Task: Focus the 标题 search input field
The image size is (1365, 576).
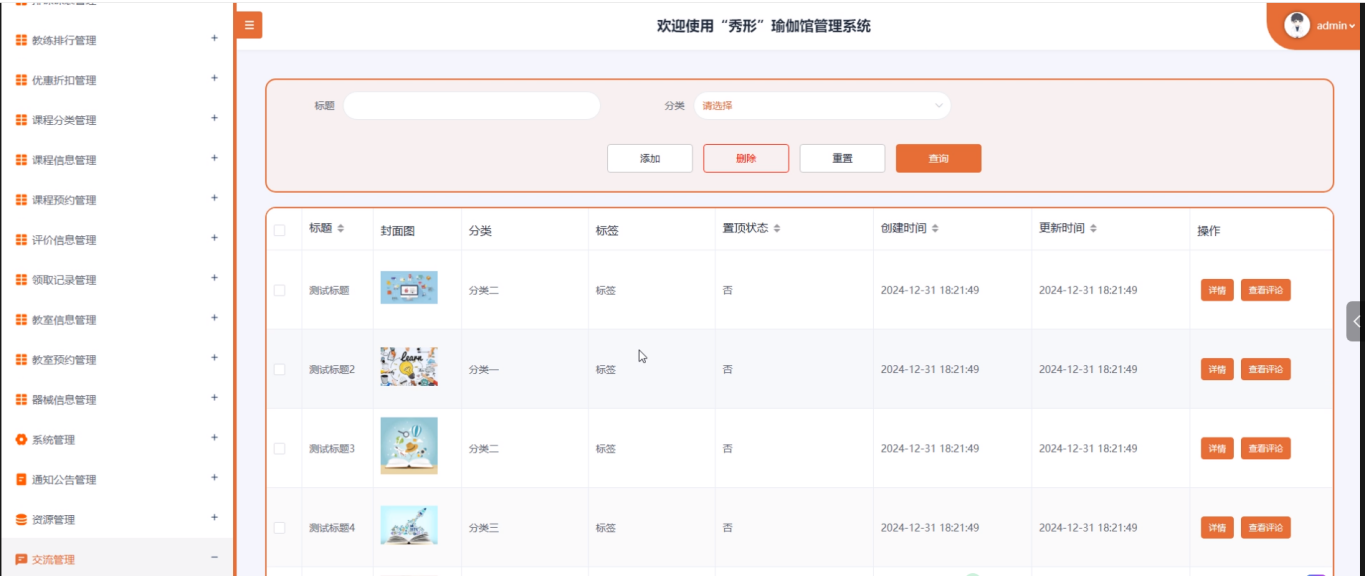Action: (x=472, y=105)
